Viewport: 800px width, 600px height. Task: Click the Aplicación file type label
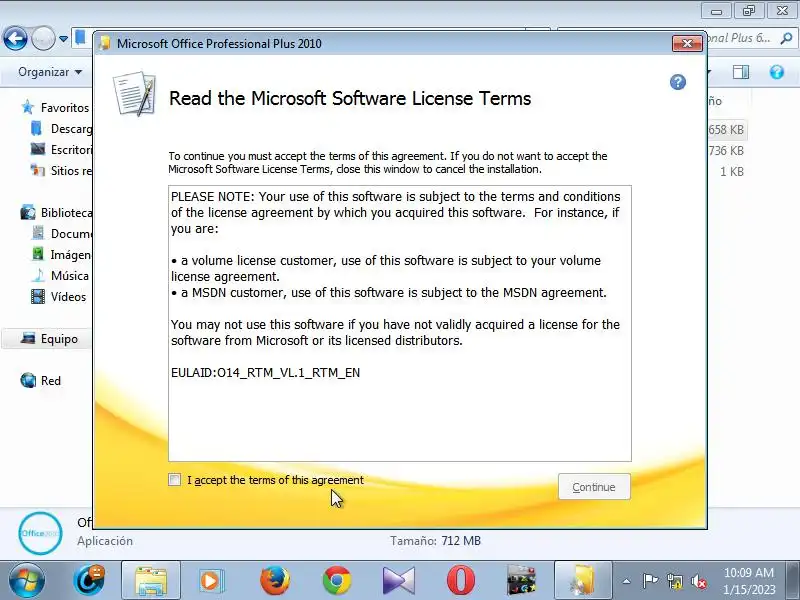coord(105,540)
